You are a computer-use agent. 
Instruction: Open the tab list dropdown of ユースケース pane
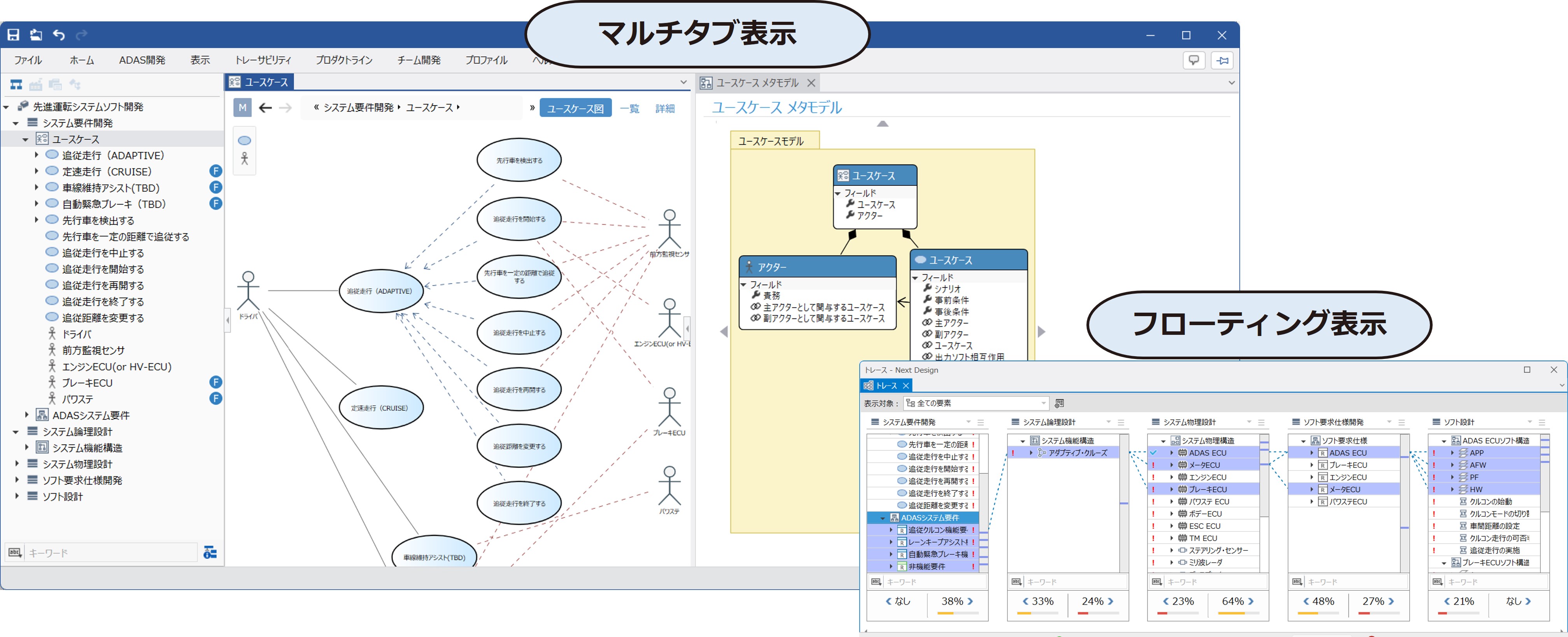pyautogui.click(x=683, y=82)
